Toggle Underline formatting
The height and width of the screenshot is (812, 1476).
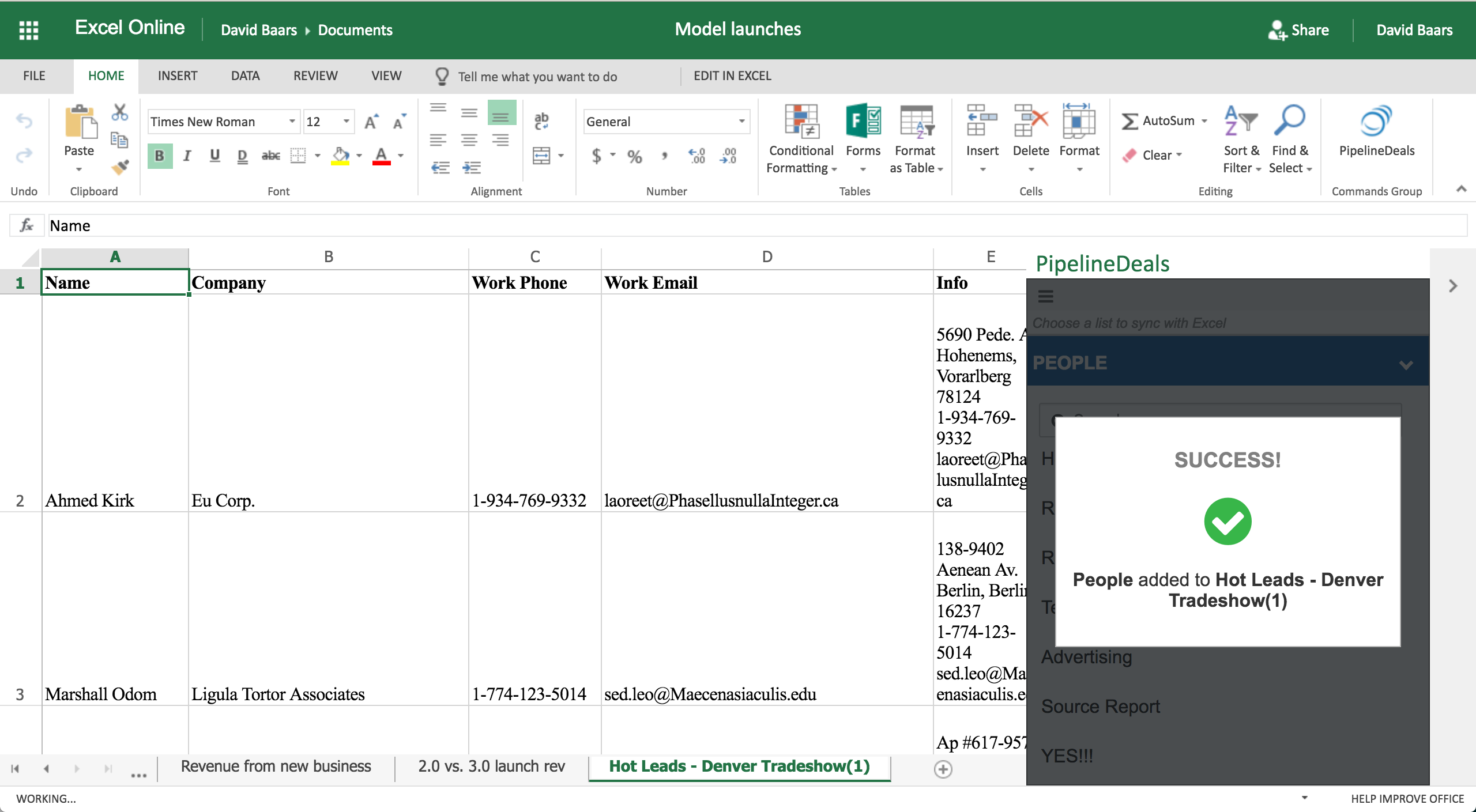tap(214, 156)
